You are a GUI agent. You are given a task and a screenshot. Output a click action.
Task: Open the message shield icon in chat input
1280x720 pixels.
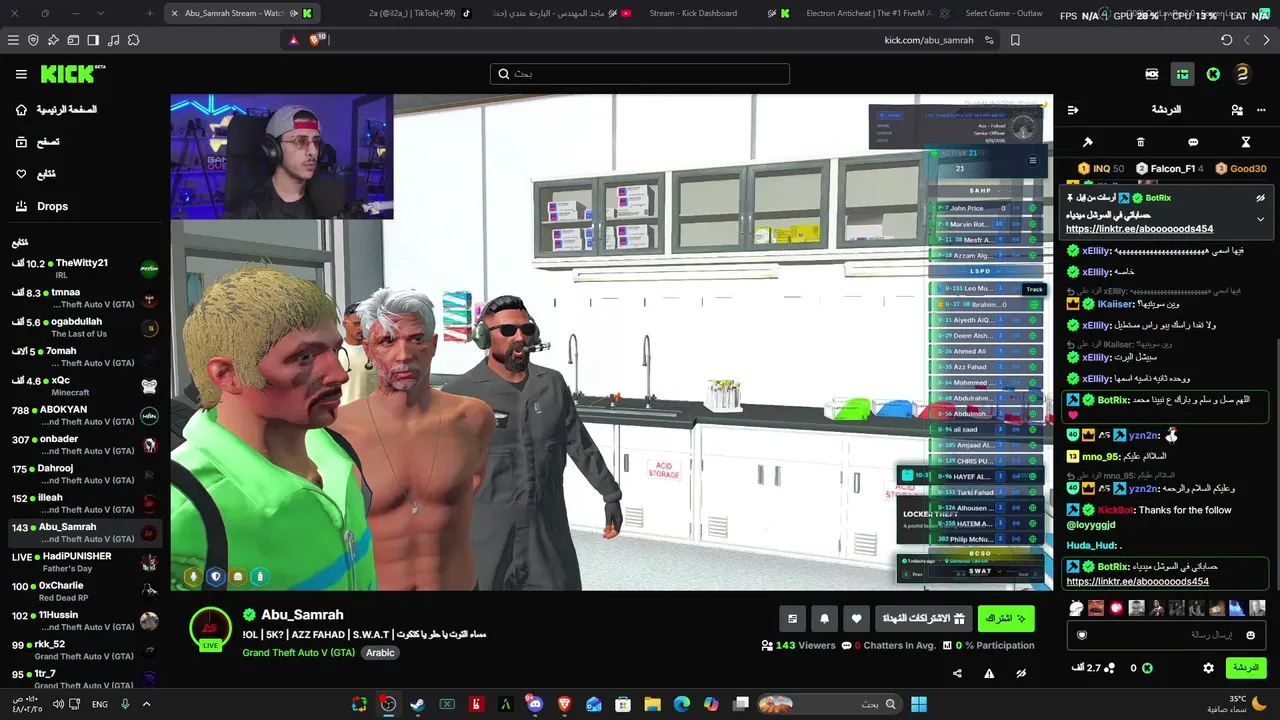tap(1081, 635)
